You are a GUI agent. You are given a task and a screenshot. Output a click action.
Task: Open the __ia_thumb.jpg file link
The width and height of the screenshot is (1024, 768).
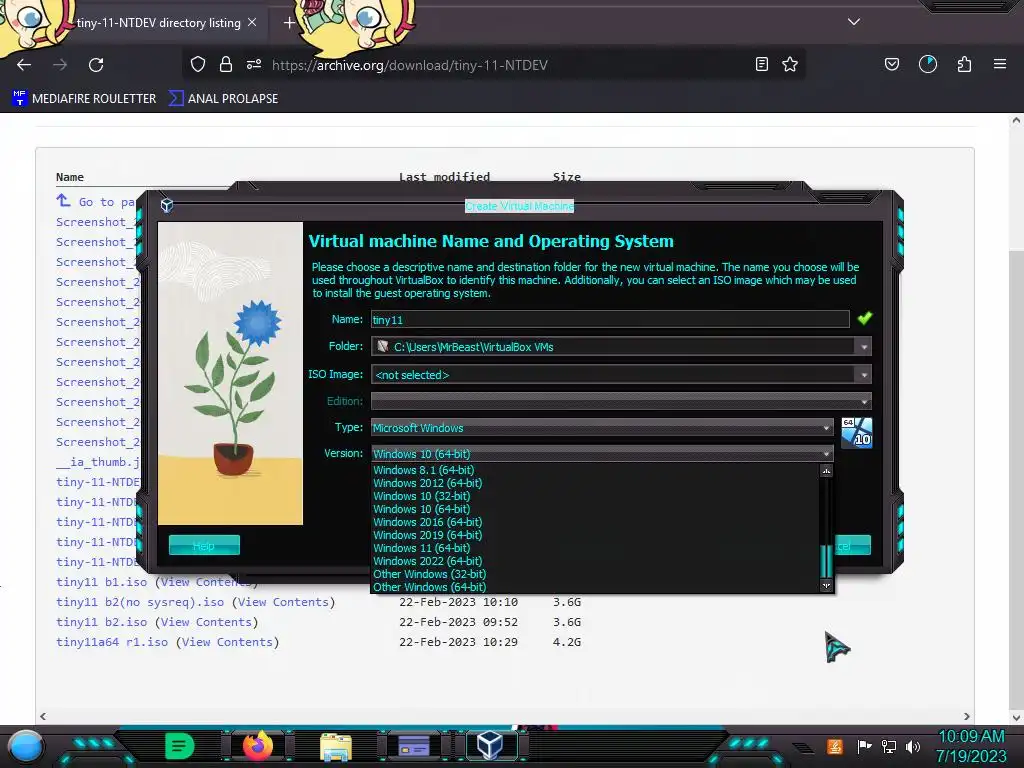(97, 462)
